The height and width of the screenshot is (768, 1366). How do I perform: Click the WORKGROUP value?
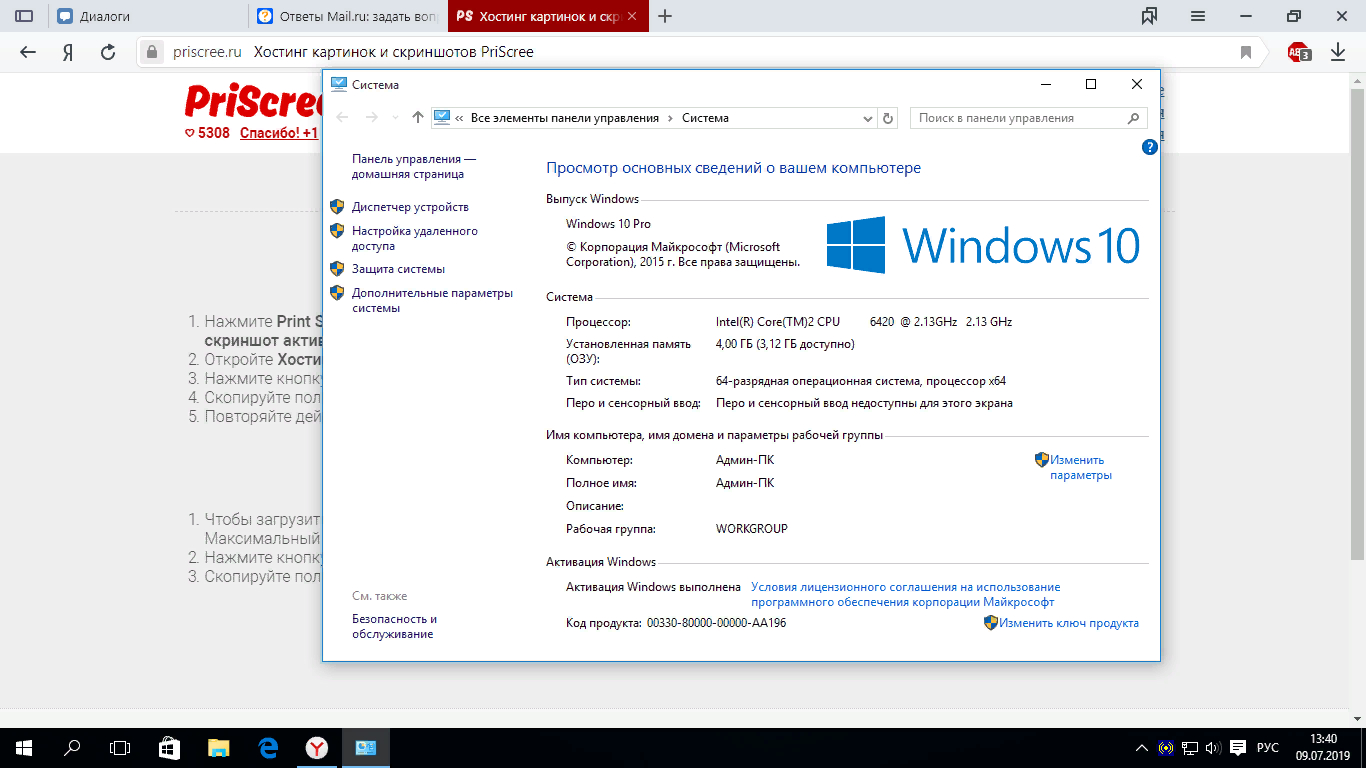(x=752, y=528)
